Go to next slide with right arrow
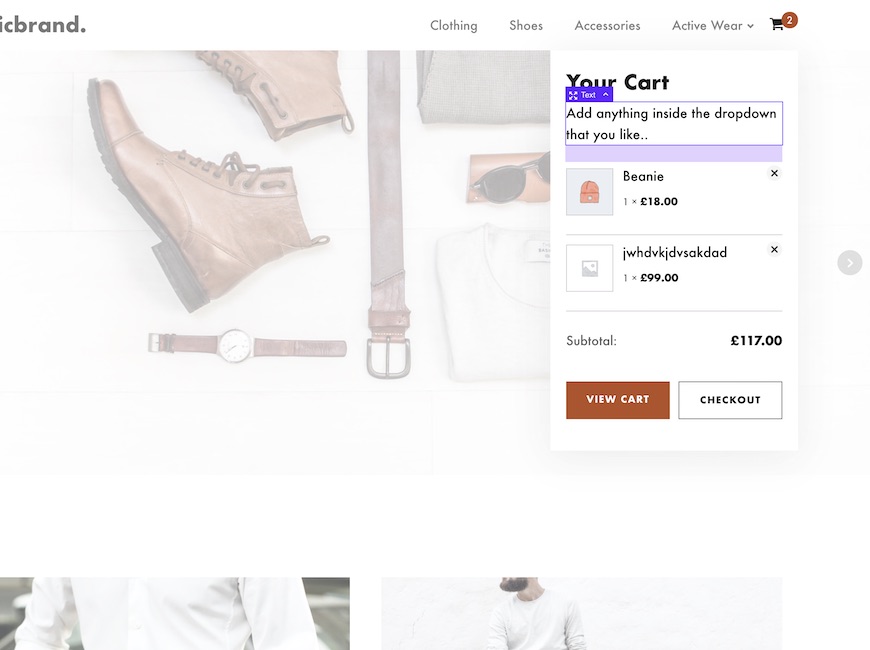 coord(849,263)
